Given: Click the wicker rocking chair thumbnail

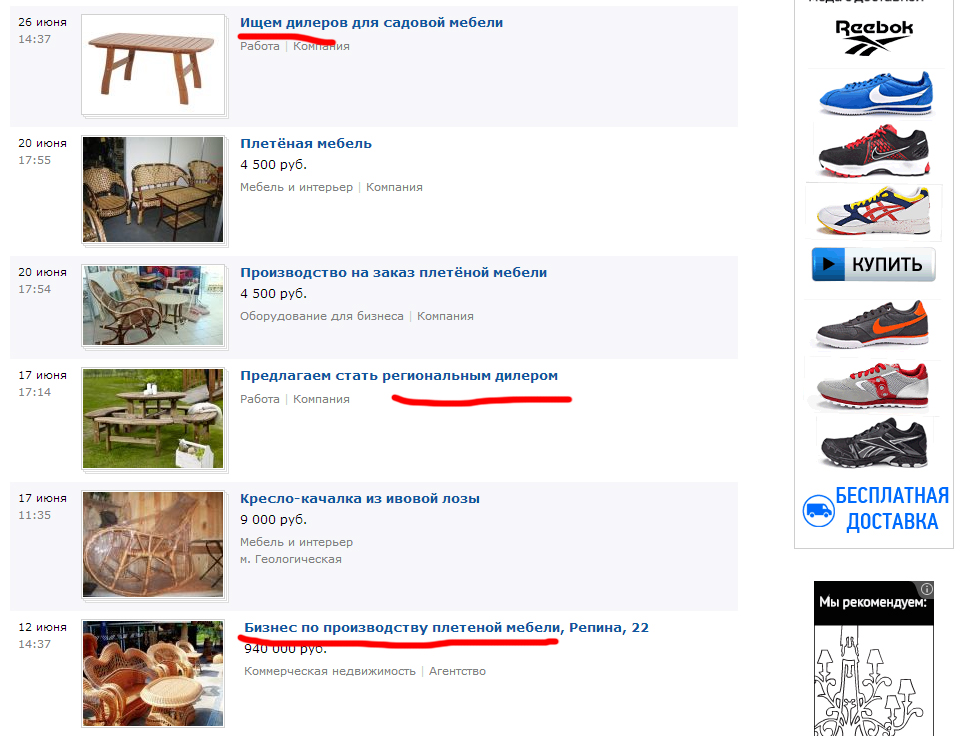Looking at the screenshot, I should (x=153, y=545).
